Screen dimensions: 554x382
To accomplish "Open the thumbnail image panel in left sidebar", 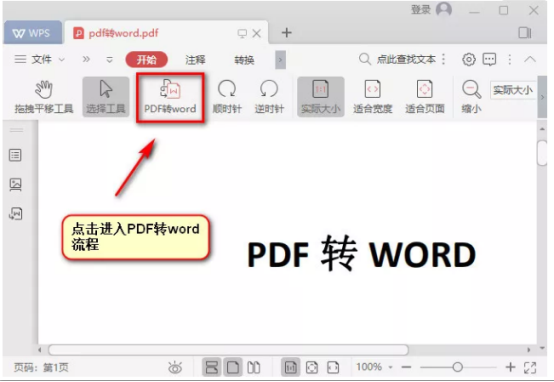I will tap(15, 184).
